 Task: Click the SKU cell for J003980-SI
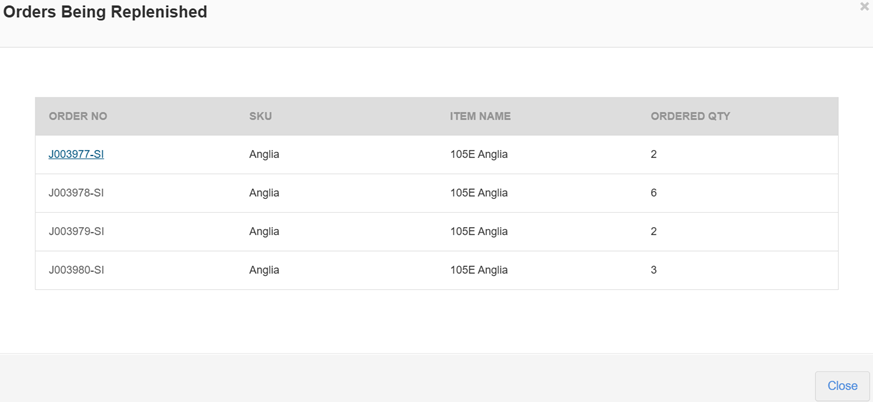click(x=264, y=270)
